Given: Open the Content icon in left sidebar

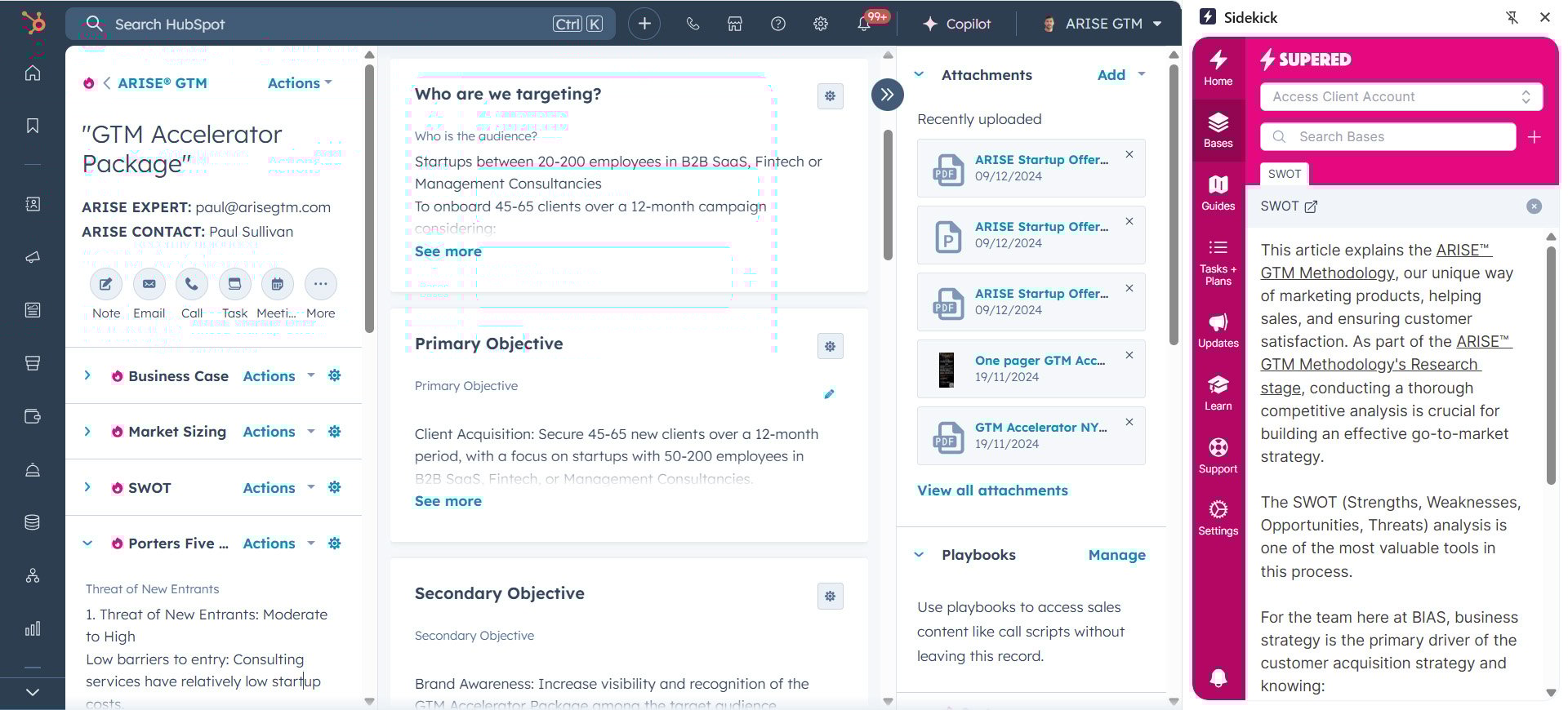Looking at the screenshot, I should [33, 310].
